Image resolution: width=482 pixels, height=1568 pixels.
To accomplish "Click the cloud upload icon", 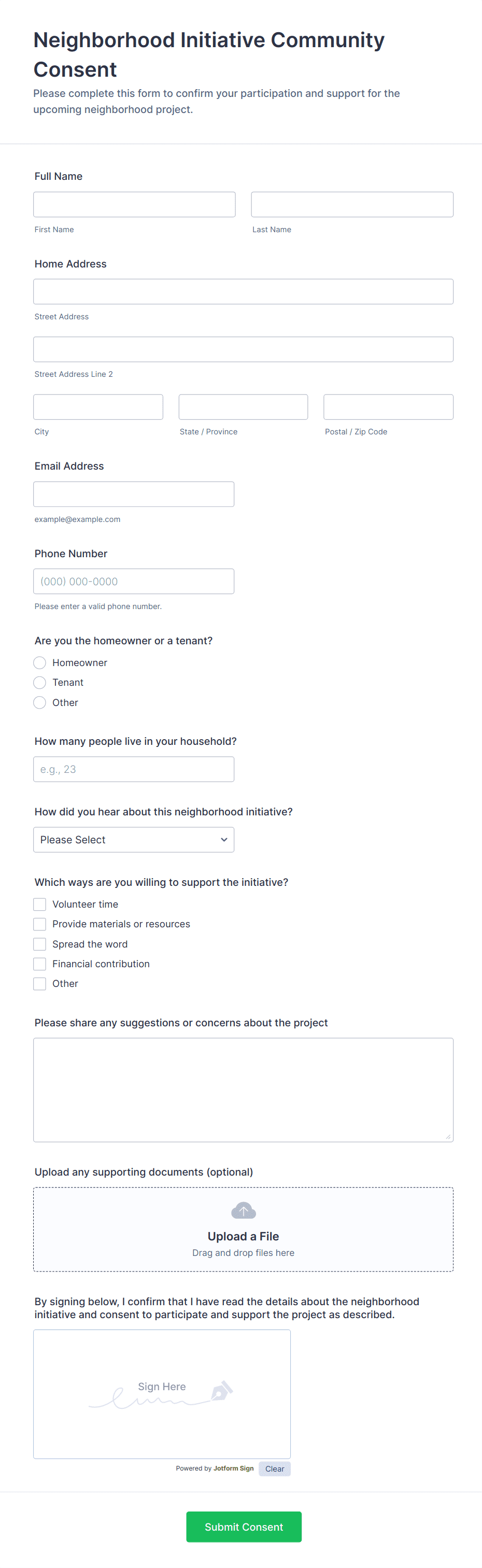I will (244, 1210).
